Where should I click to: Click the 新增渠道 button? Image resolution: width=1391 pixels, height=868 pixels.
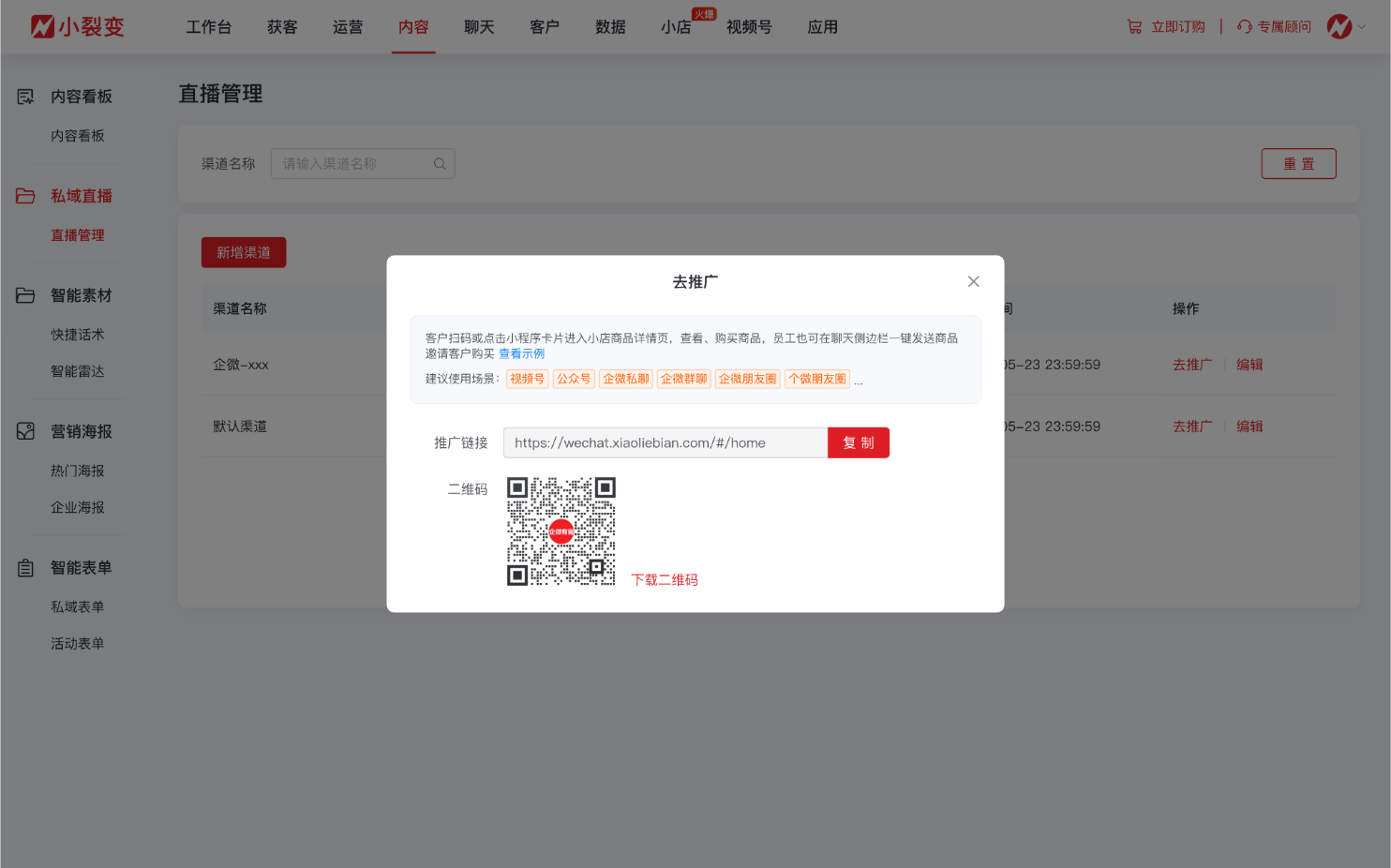click(x=244, y=252)
